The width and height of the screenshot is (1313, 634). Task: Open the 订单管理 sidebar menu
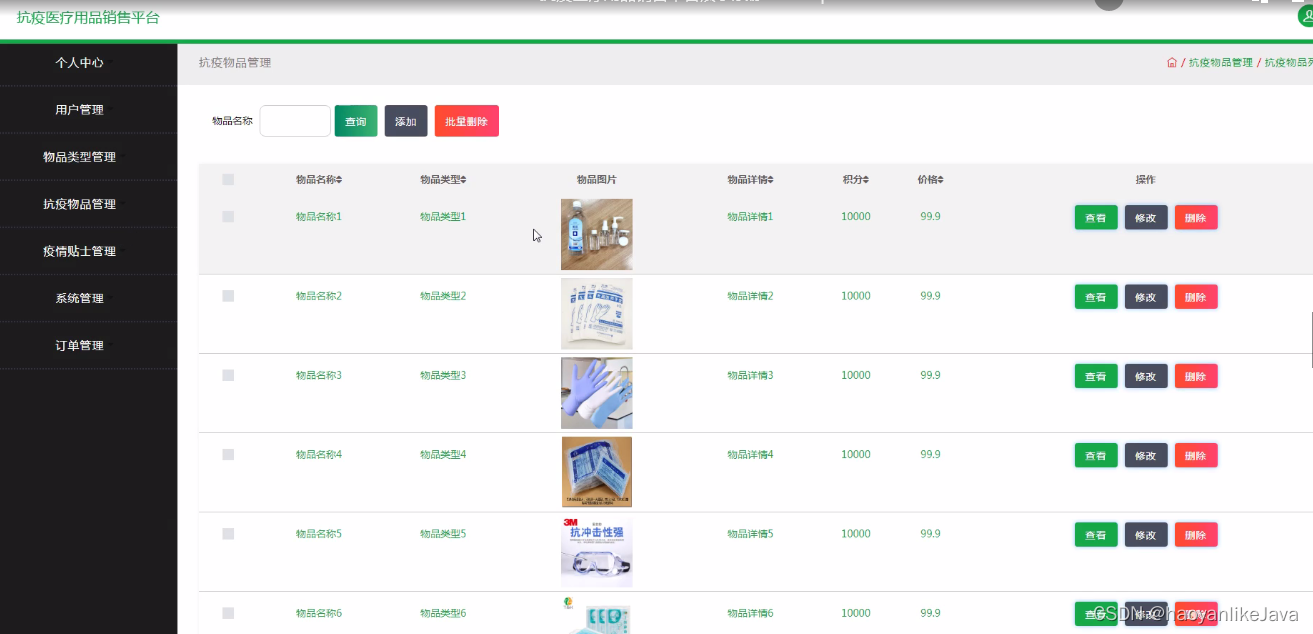click(80, 345)
